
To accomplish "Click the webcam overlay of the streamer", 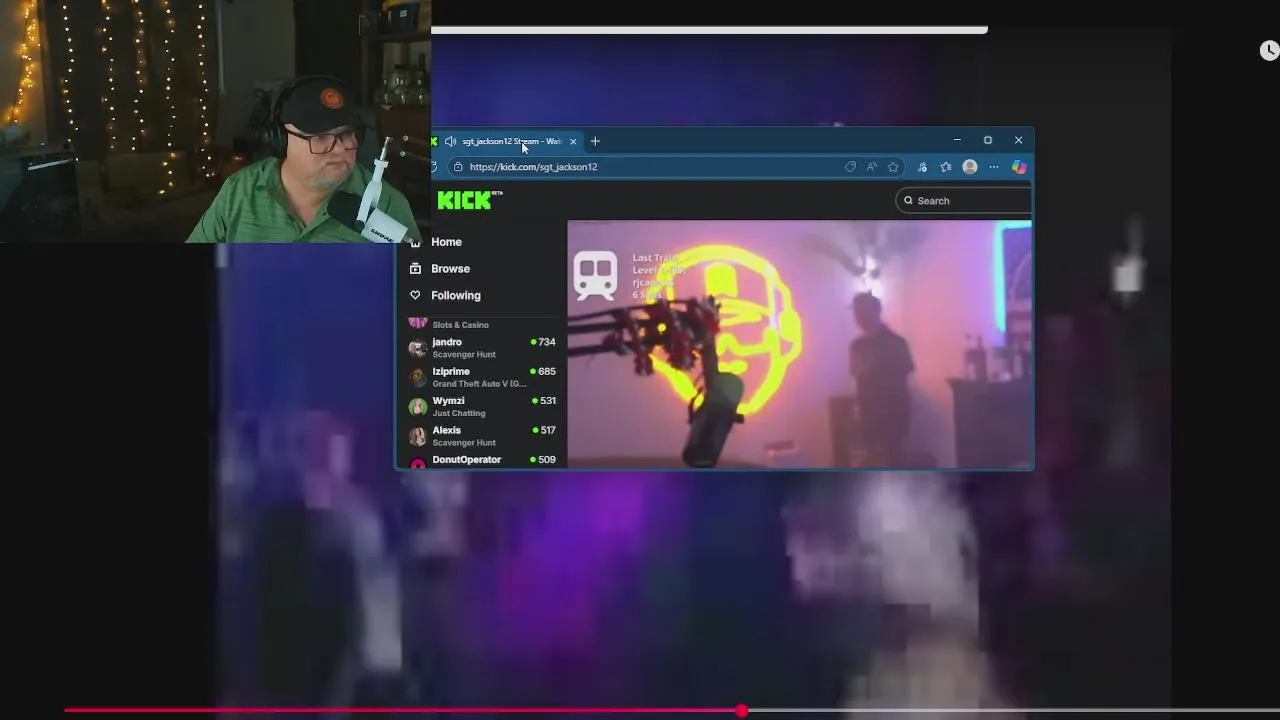I will [x=215, y=121].
